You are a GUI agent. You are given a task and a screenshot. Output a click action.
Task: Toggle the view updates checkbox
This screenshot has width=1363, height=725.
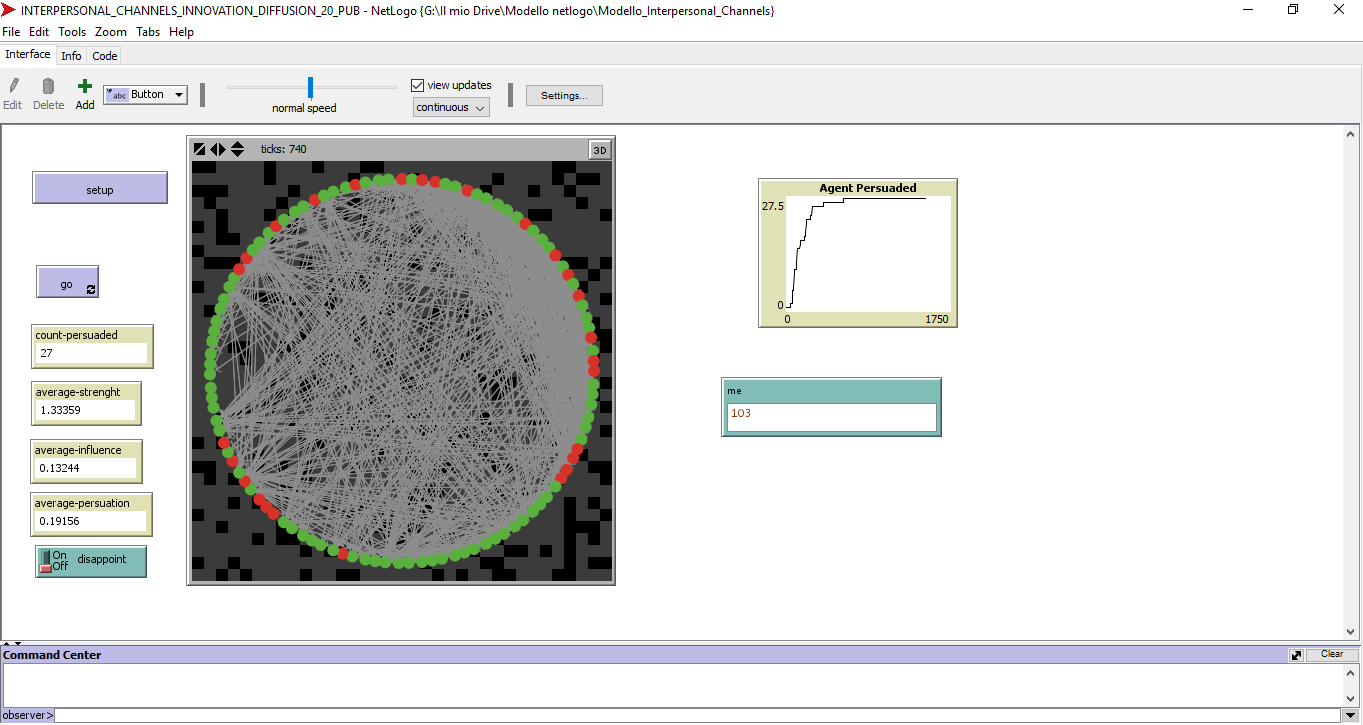click(418, 85)
